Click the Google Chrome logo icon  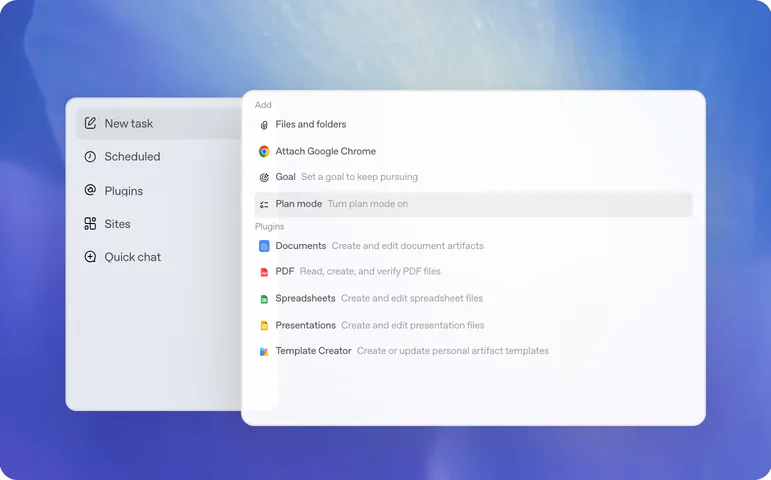coord(264,151)
